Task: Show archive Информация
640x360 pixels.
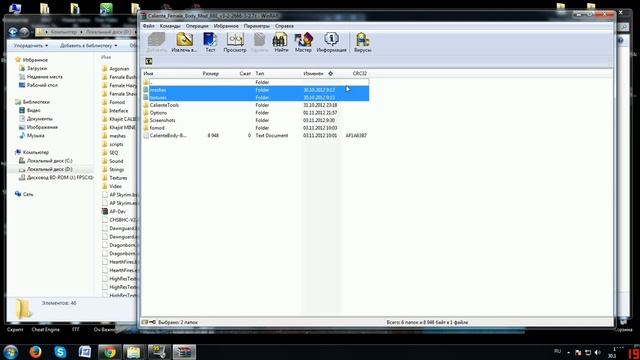Action: [x=331, y=42]
